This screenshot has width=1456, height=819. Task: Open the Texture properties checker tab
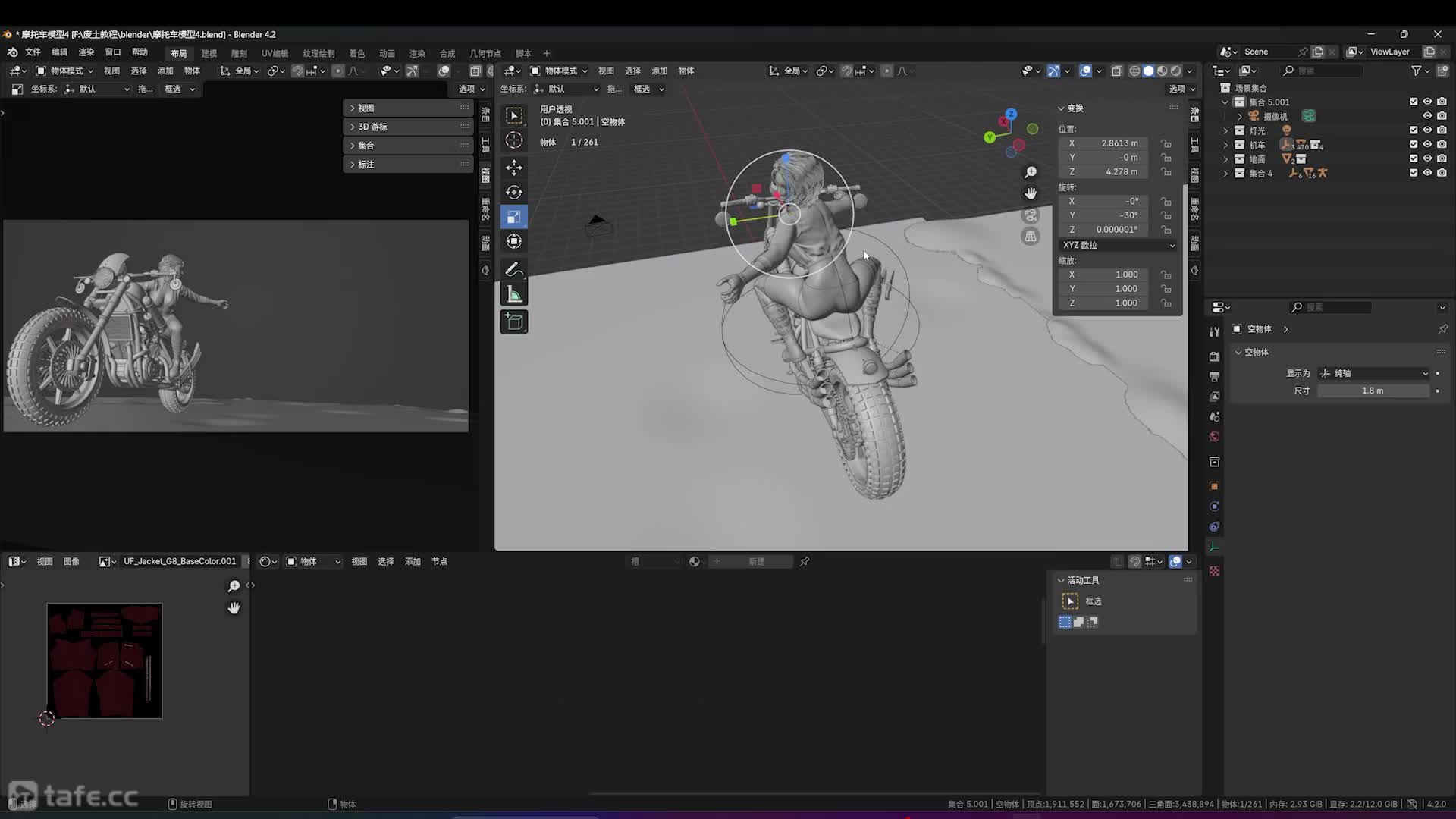pyautogui.click(x=1214, y=571)
